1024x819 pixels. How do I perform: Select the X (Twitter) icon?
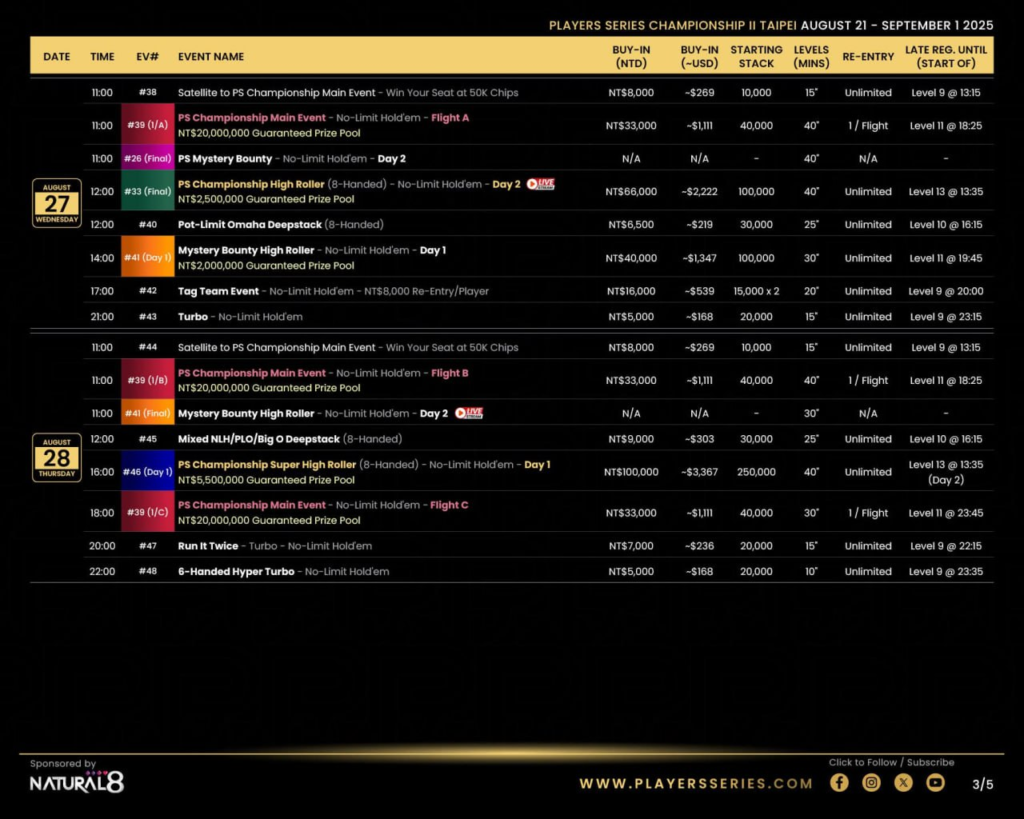coord(903,783)
